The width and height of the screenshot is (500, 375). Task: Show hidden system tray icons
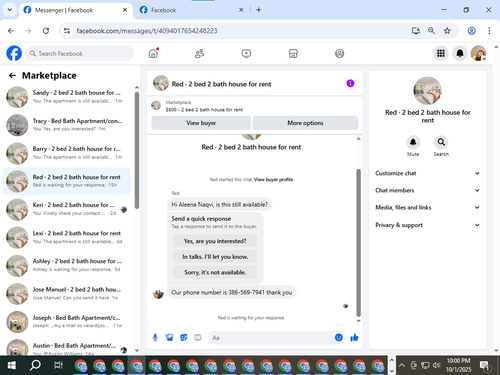tap(402, 365)
